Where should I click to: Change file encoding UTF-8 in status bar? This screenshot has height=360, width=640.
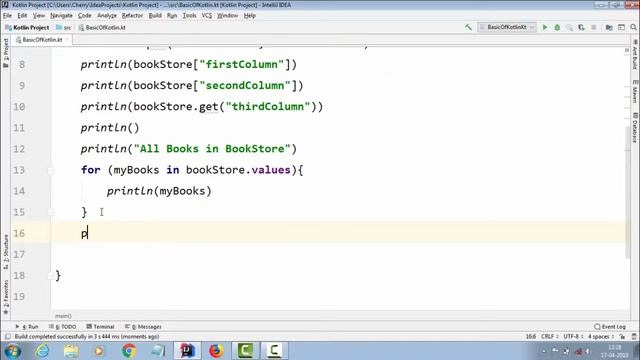[573, 337]
